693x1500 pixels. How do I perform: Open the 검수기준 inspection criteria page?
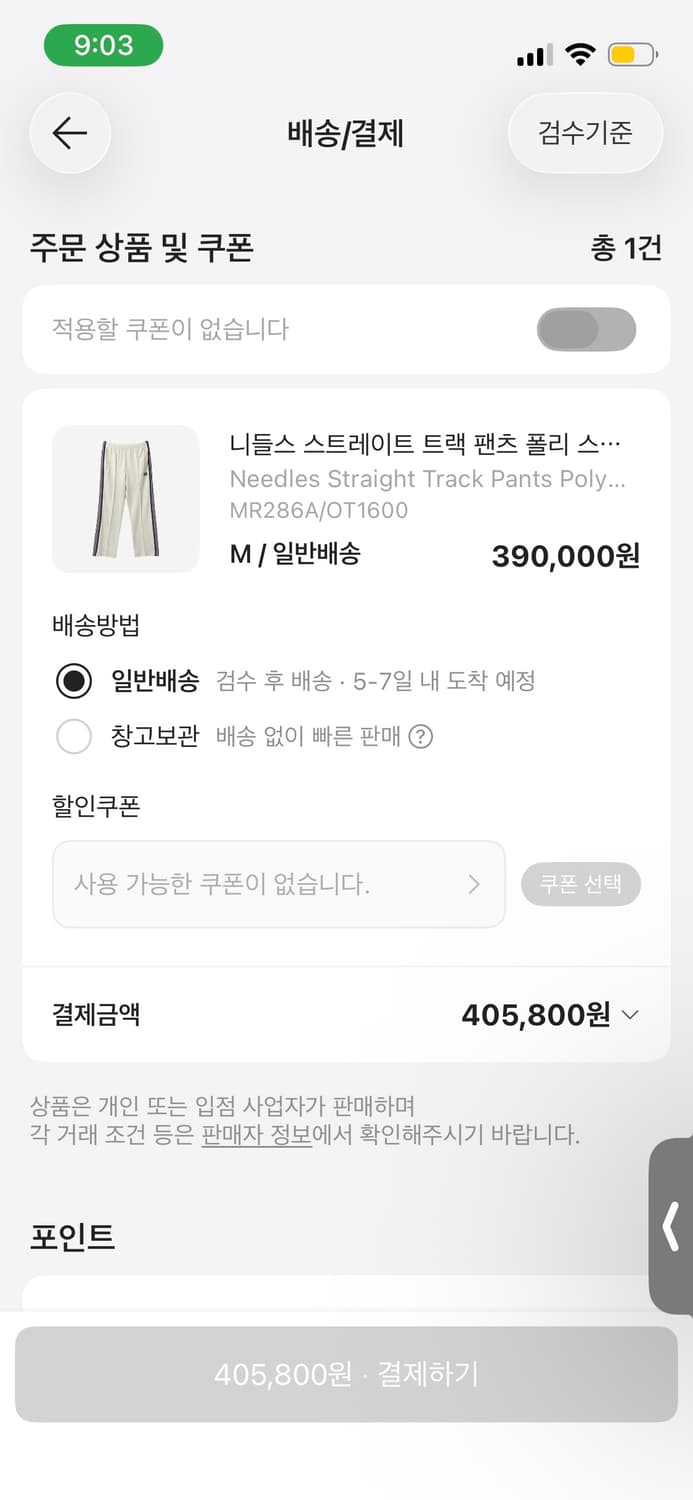coord(584,133)
